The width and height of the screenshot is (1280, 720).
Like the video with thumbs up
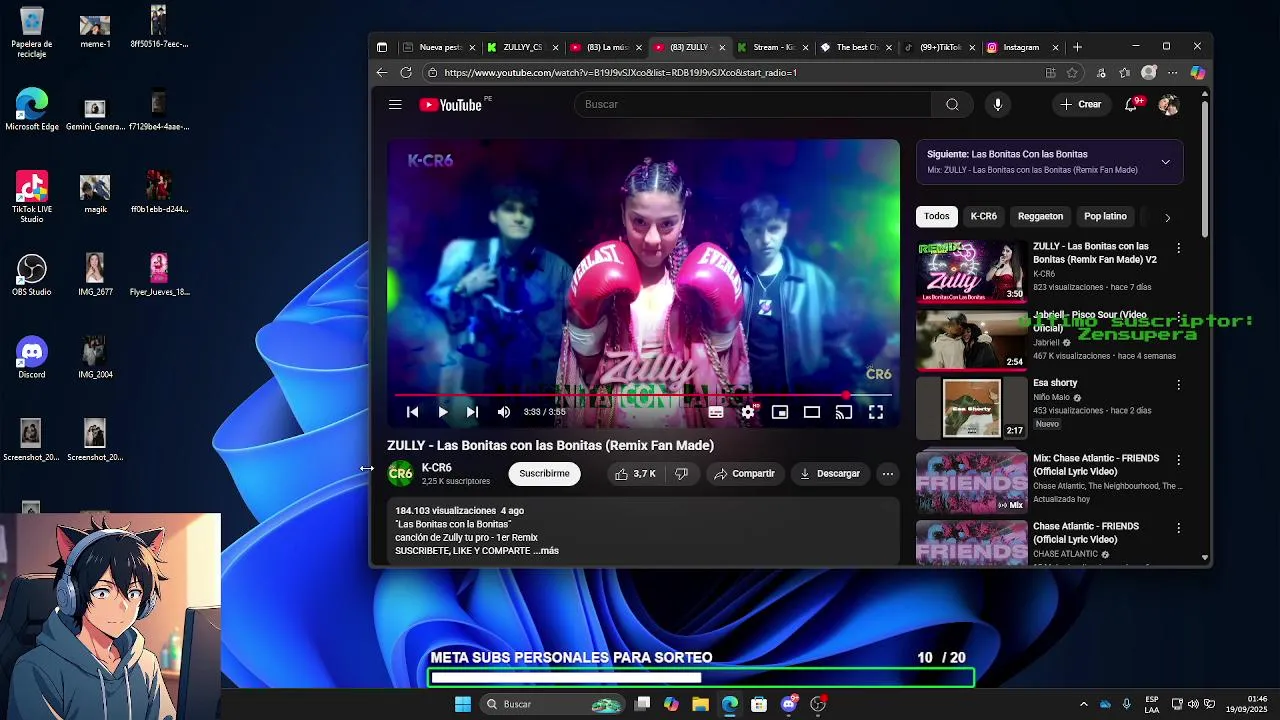tap(635, 474)
